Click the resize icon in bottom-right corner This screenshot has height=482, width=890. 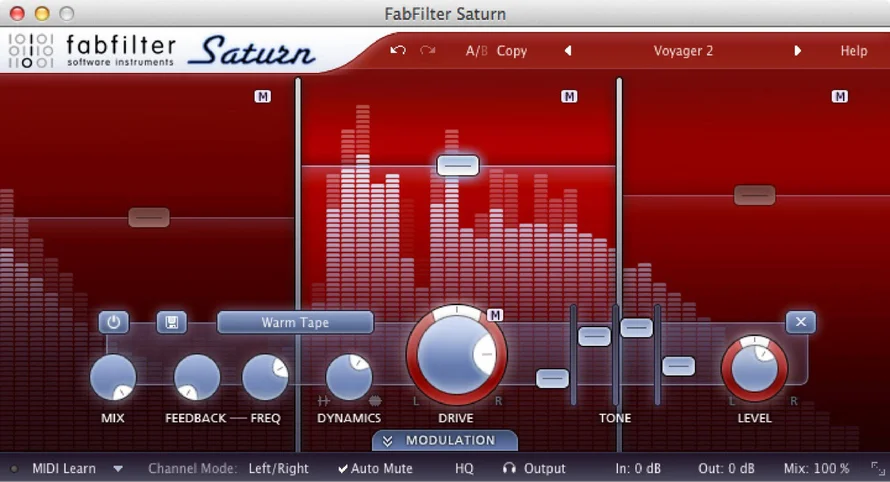click(x=878, y=468)
